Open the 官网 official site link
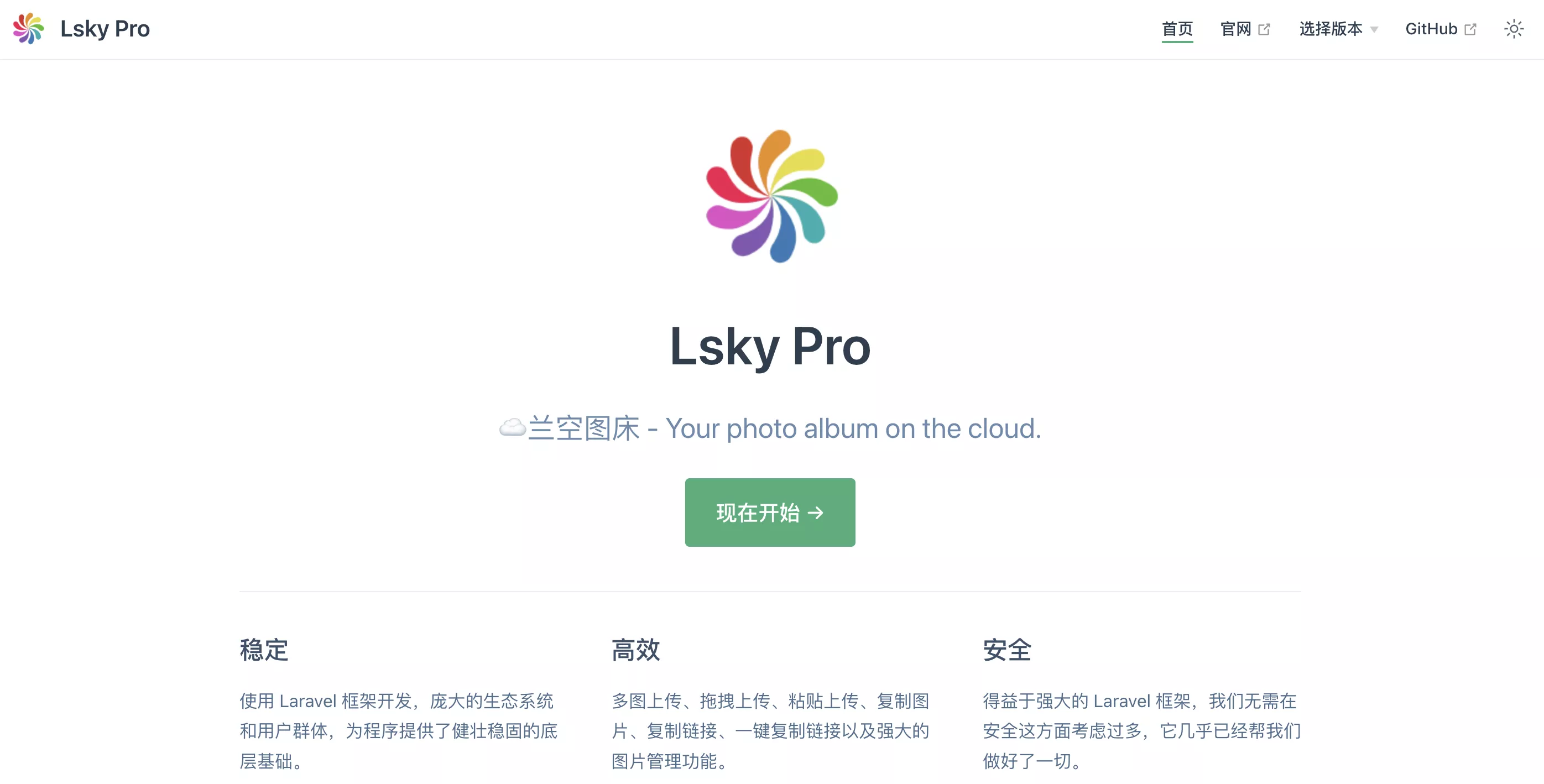1544x784 pixels. [x=1244, y=29]
